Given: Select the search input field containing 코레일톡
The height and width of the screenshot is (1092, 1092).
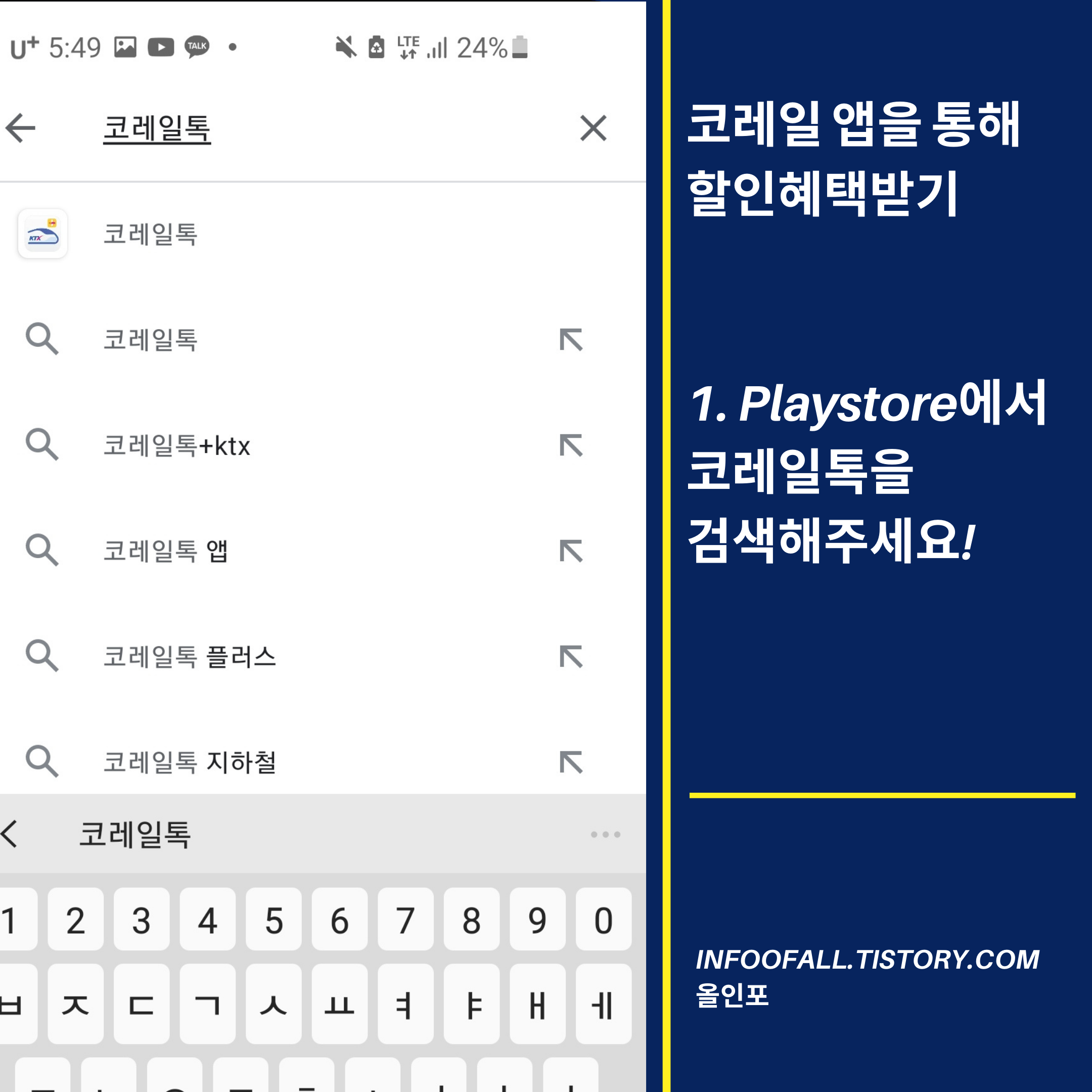Looking at the screenshot, I should 157,128.
